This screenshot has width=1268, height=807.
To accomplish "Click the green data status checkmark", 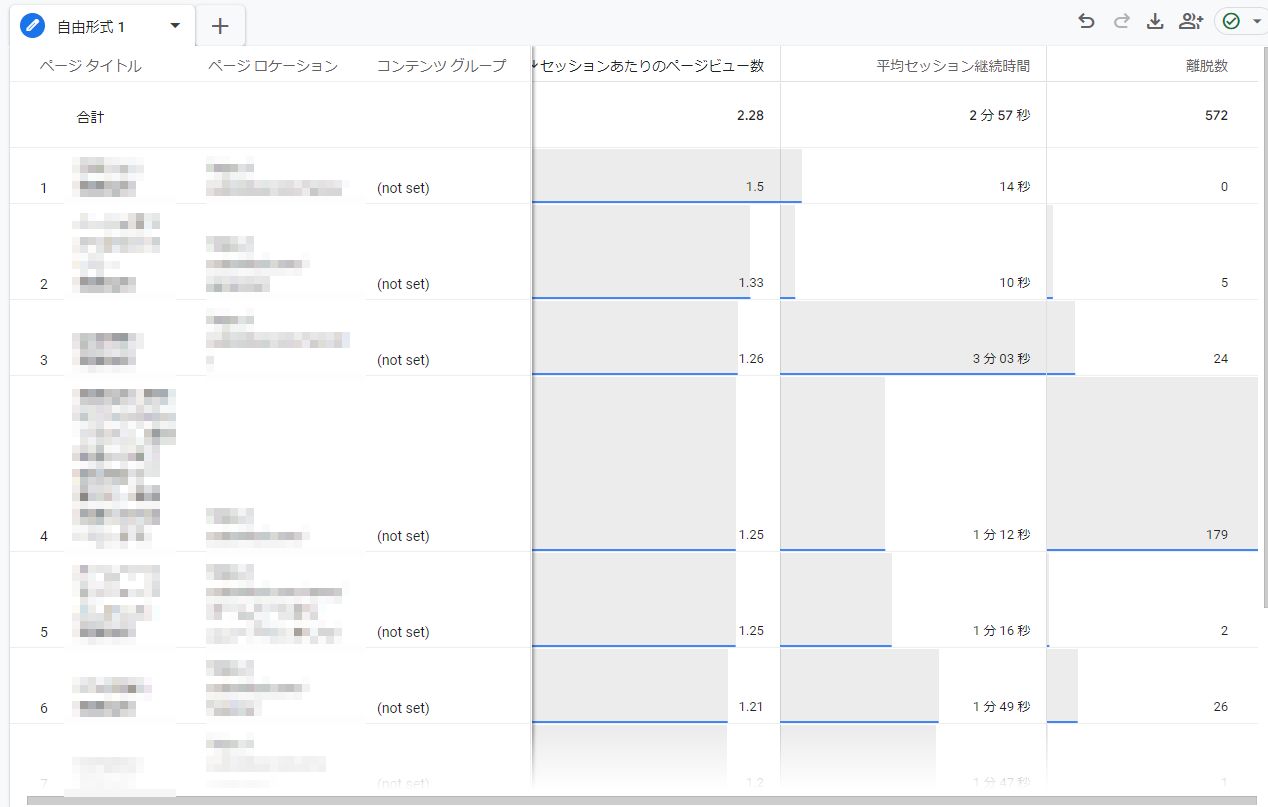I will click(1231, 21).
